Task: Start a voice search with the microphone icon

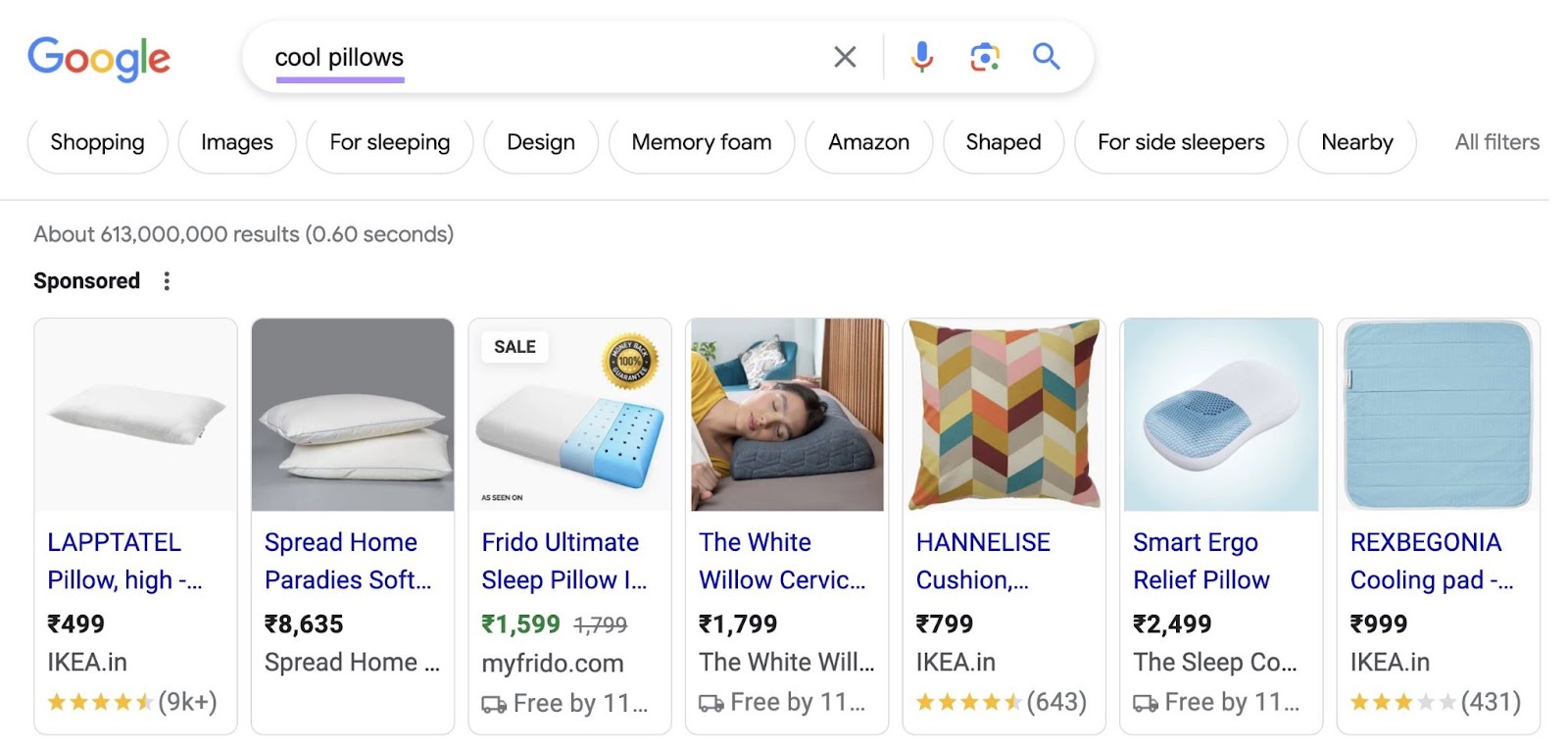Action: pos(920,56)
